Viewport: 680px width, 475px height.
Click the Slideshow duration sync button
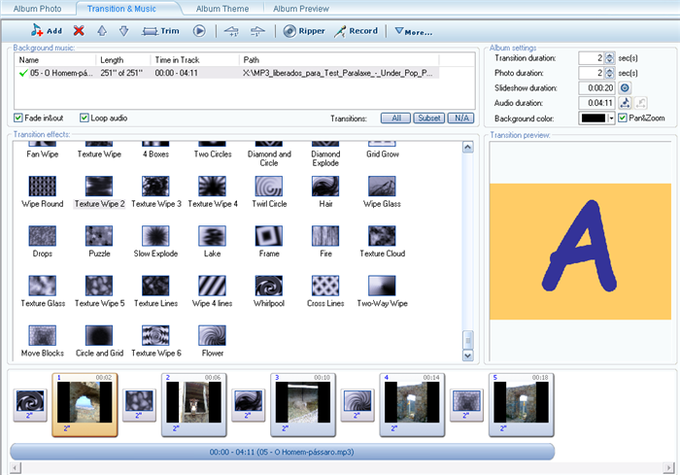(x=624, y=88)
